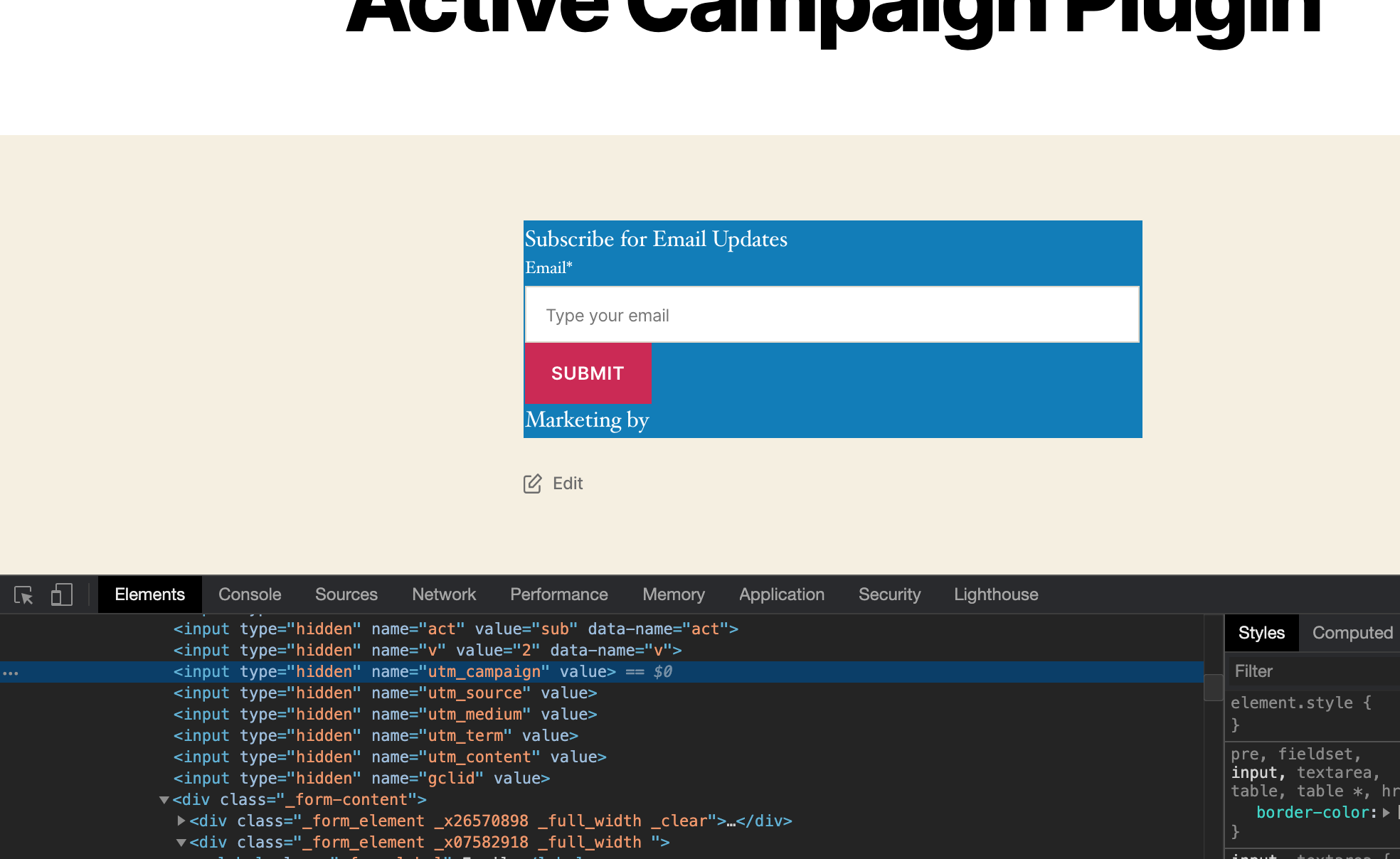Click the Edit pencil icon
Screen dimensions: 1400x859
click(532, 484)
